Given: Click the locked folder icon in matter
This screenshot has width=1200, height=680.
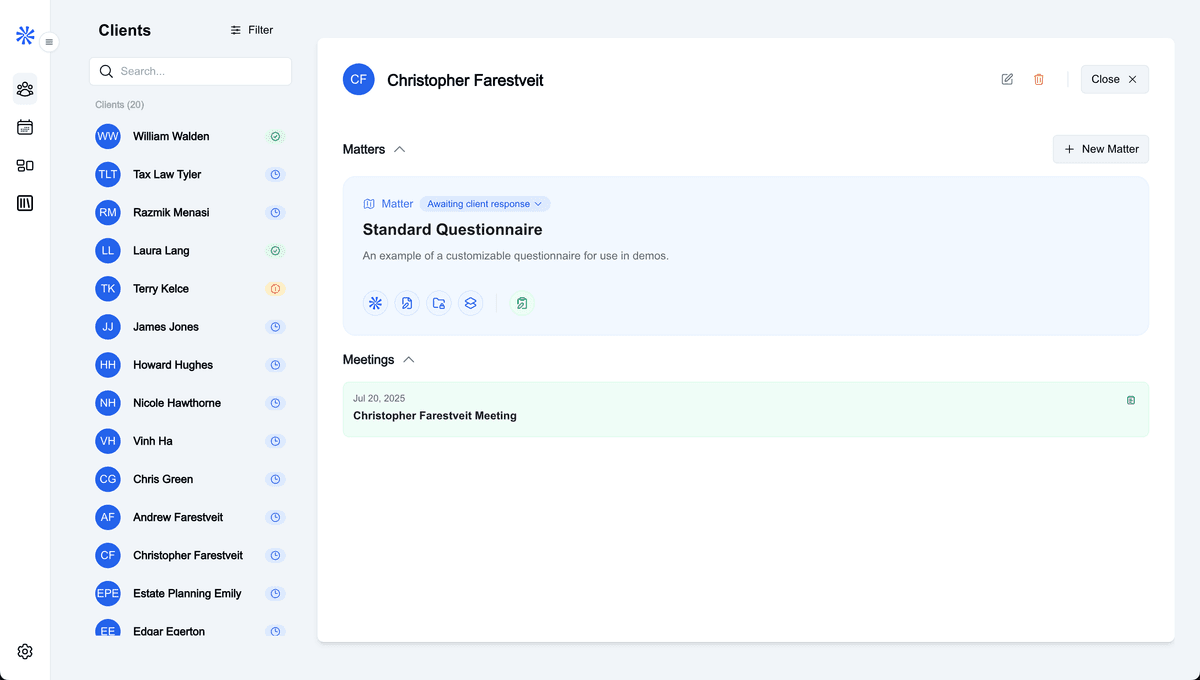Looking at the screenshot, I should coord(439,303).
